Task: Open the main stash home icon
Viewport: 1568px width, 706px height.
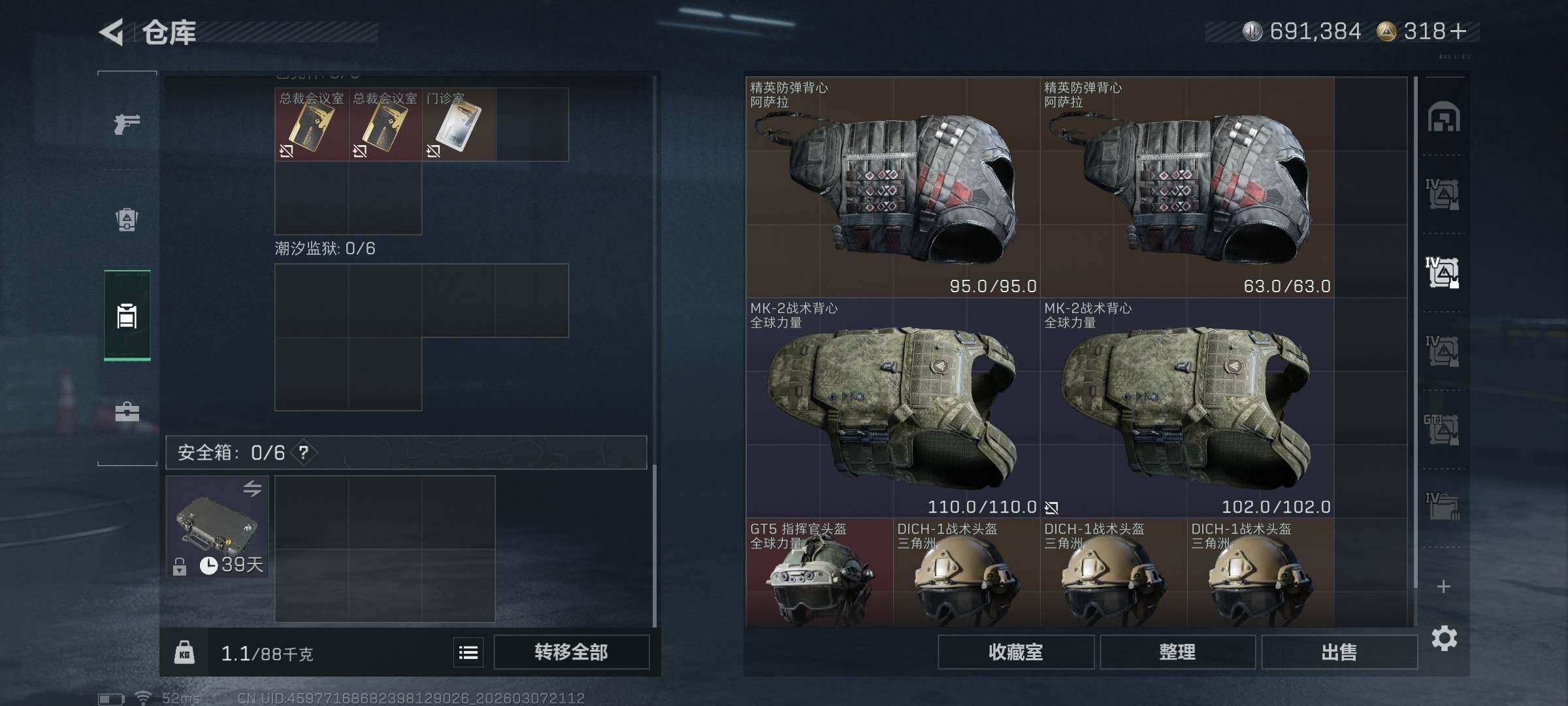Action: pyautogui.click(x=1444, y=117)
